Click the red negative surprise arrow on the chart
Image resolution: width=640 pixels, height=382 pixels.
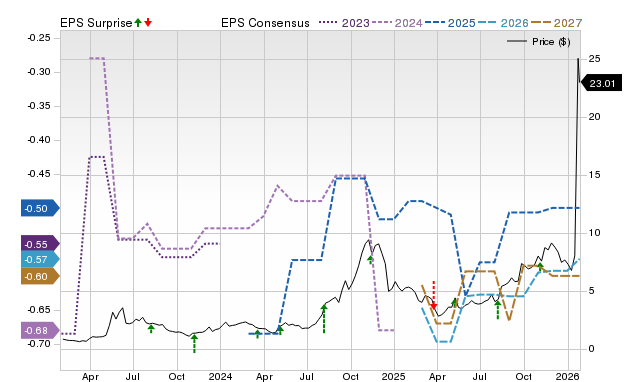coord(433,295)
